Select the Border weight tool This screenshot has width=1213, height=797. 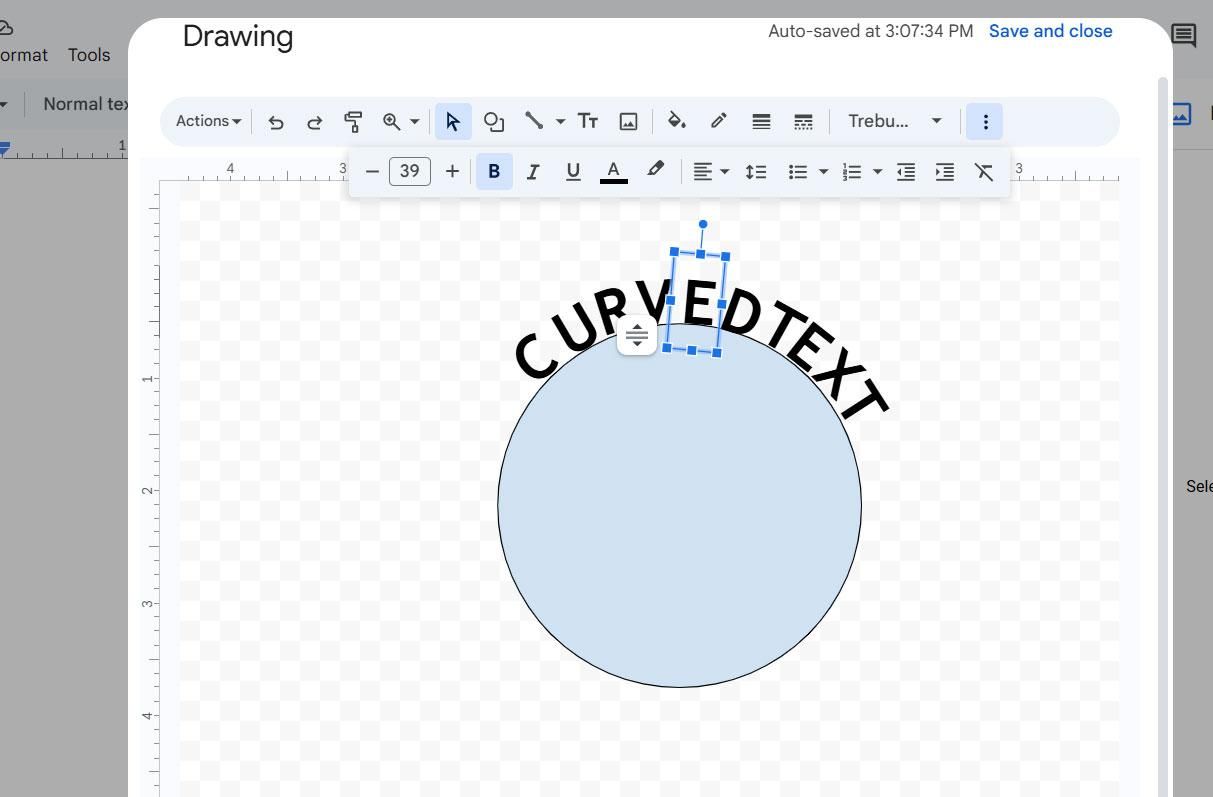click(761, 121)
